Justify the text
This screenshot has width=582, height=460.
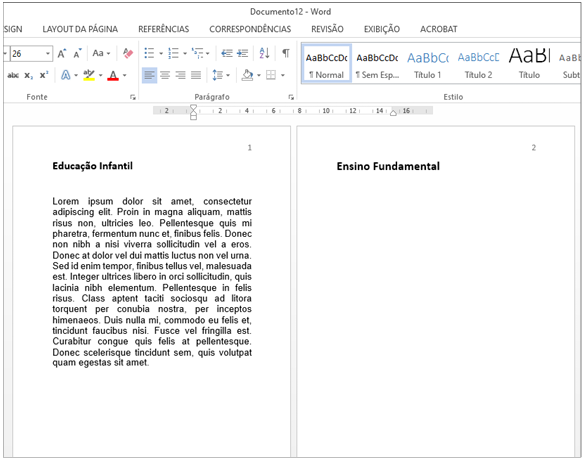[x=196, y=75]
